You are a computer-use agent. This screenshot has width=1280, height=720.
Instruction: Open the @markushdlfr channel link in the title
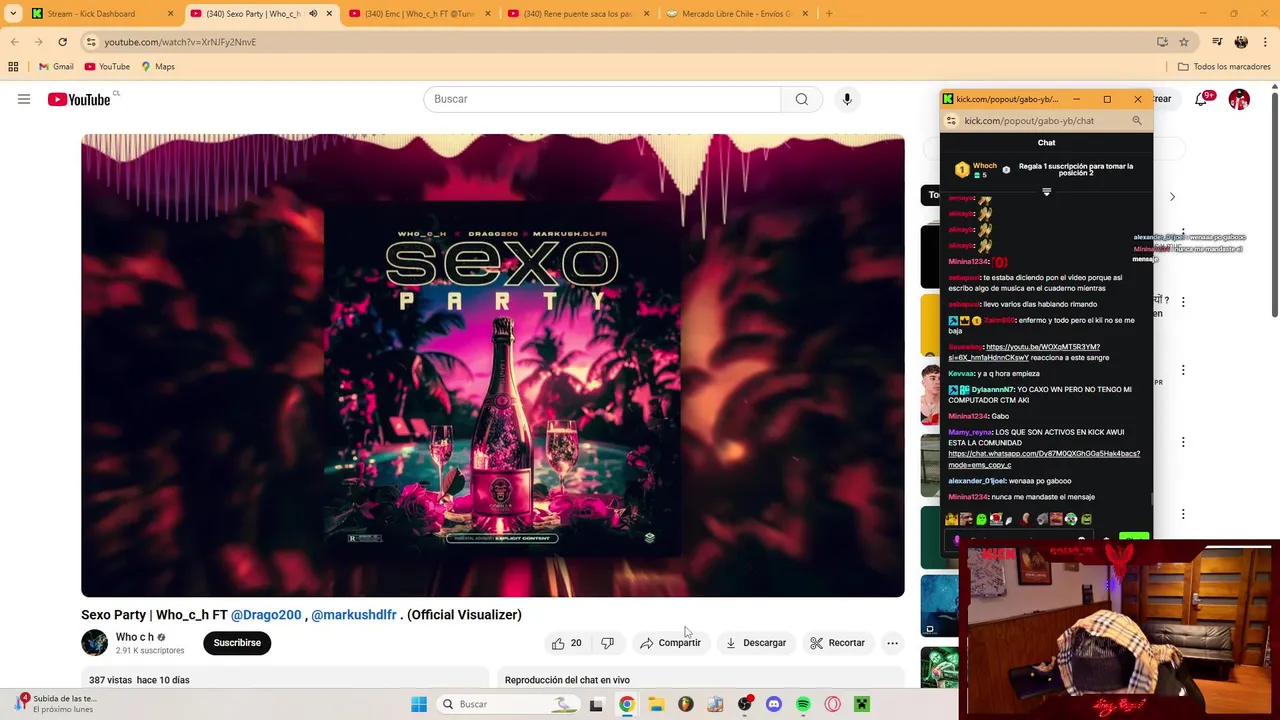point(354,615)
